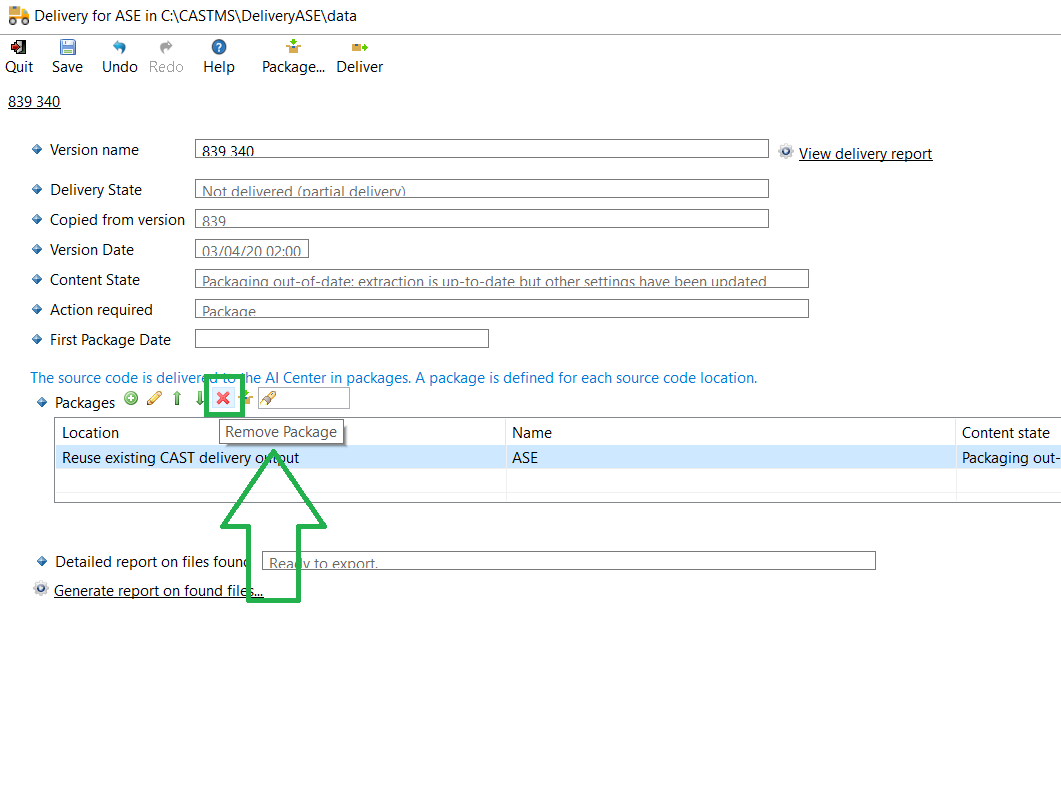Click the Version Date field
1061x804 pixels.
251,249
